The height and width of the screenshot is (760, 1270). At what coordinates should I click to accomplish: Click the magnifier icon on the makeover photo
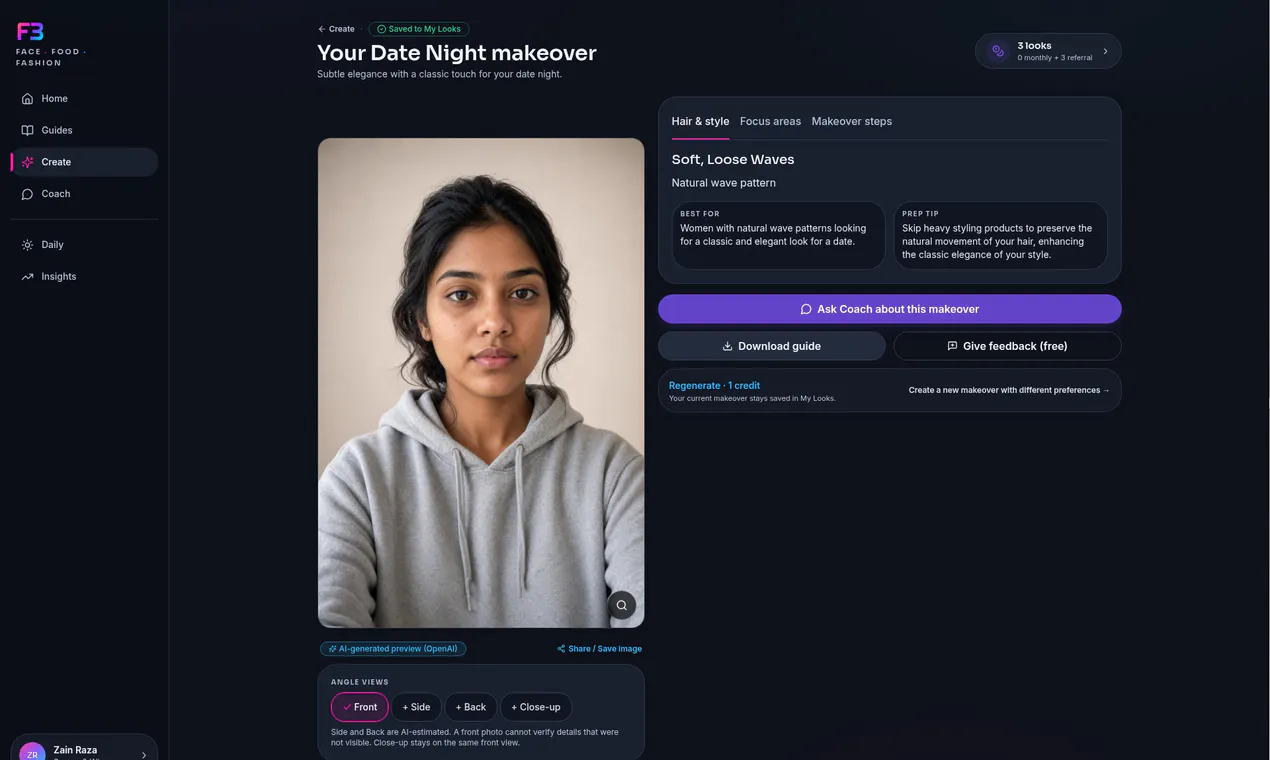(621, 605)
